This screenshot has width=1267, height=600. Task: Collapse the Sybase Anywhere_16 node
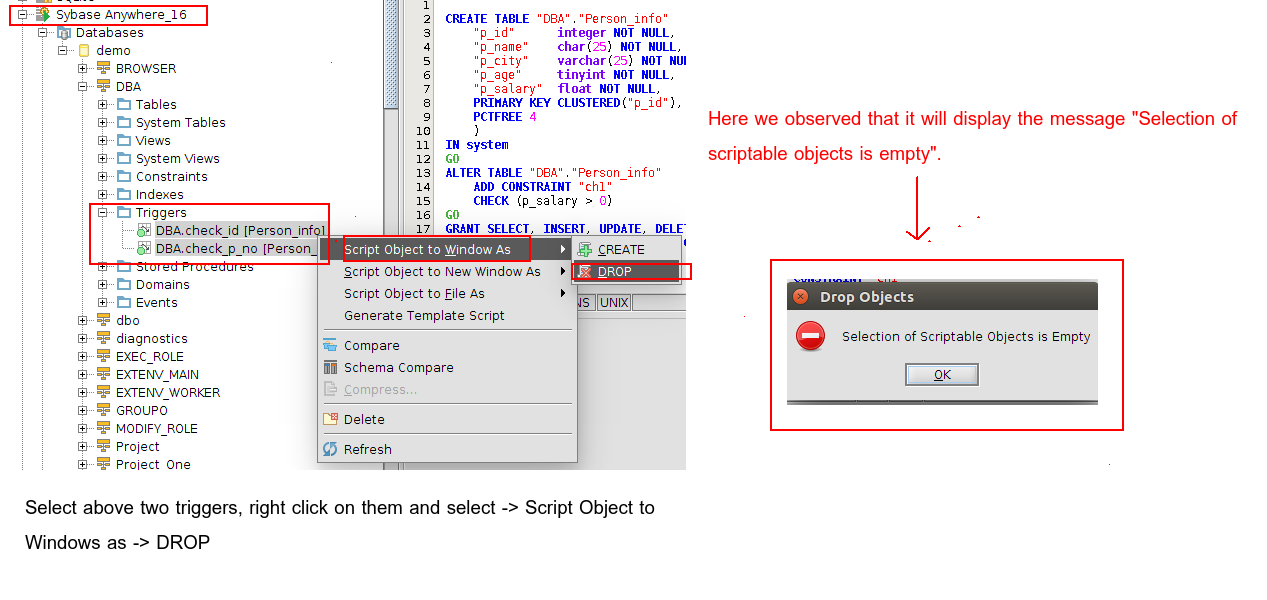point(23,15)
